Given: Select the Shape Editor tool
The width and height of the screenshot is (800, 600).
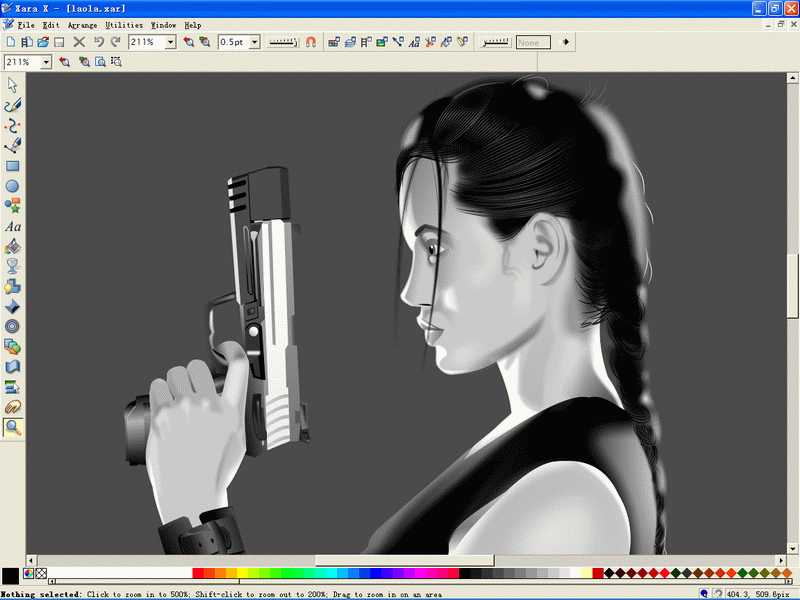Looking at the screenshot, I should (12, 126).
